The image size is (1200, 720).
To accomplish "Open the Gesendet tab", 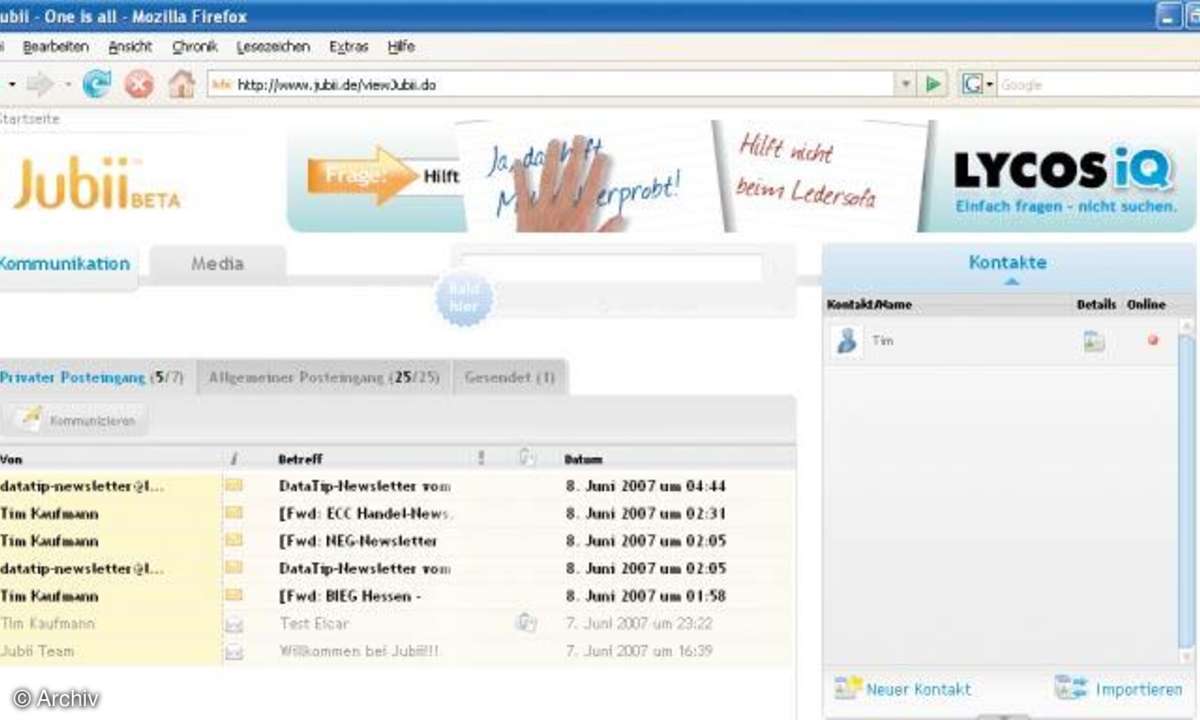I will point(510,377).
